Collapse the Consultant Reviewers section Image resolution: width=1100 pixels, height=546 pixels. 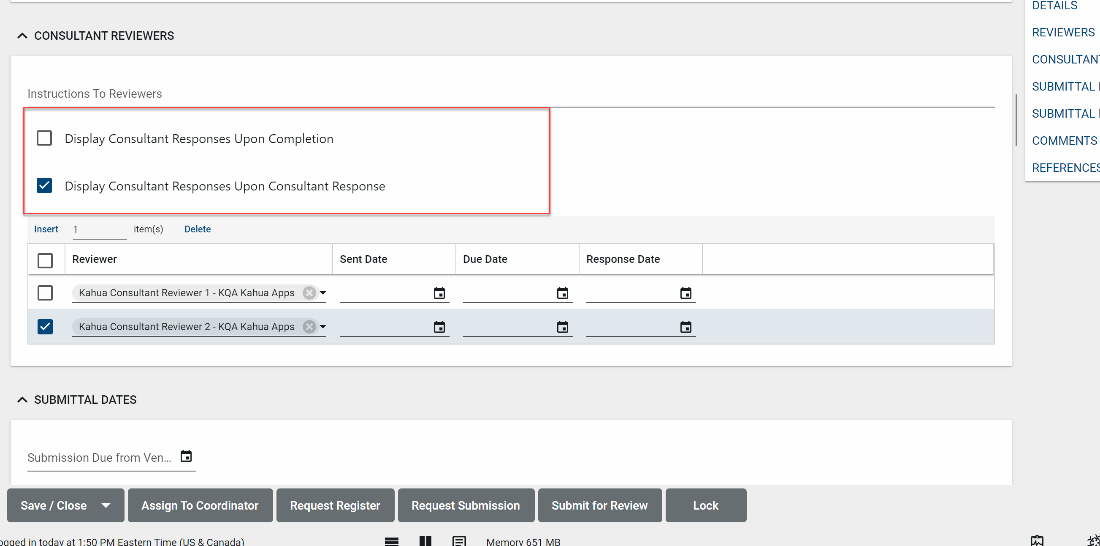coord(22,36)
